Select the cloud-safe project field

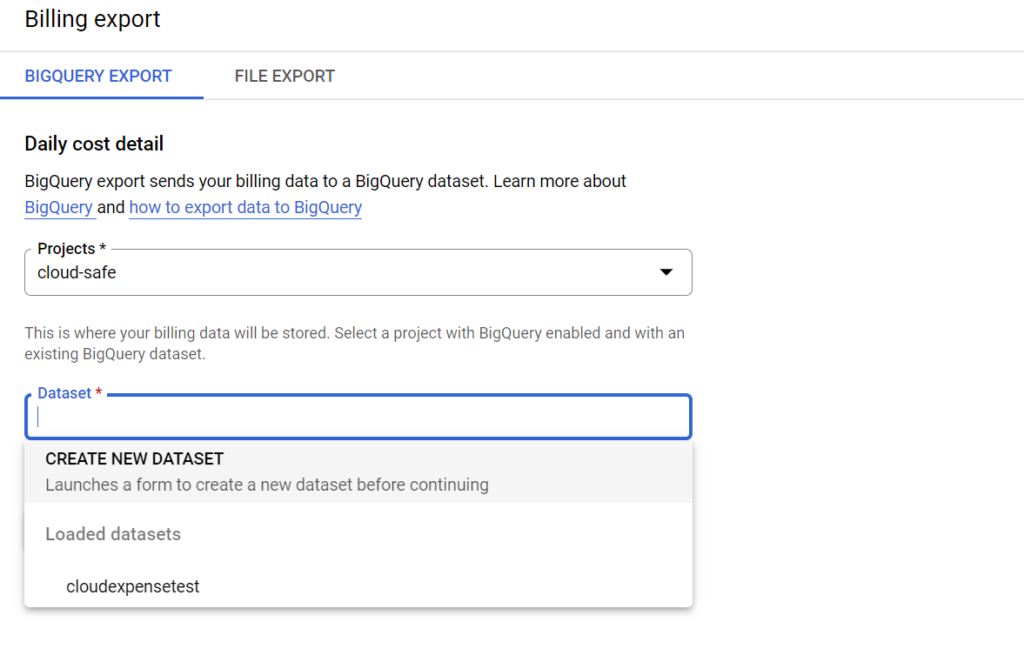[358, 272]
